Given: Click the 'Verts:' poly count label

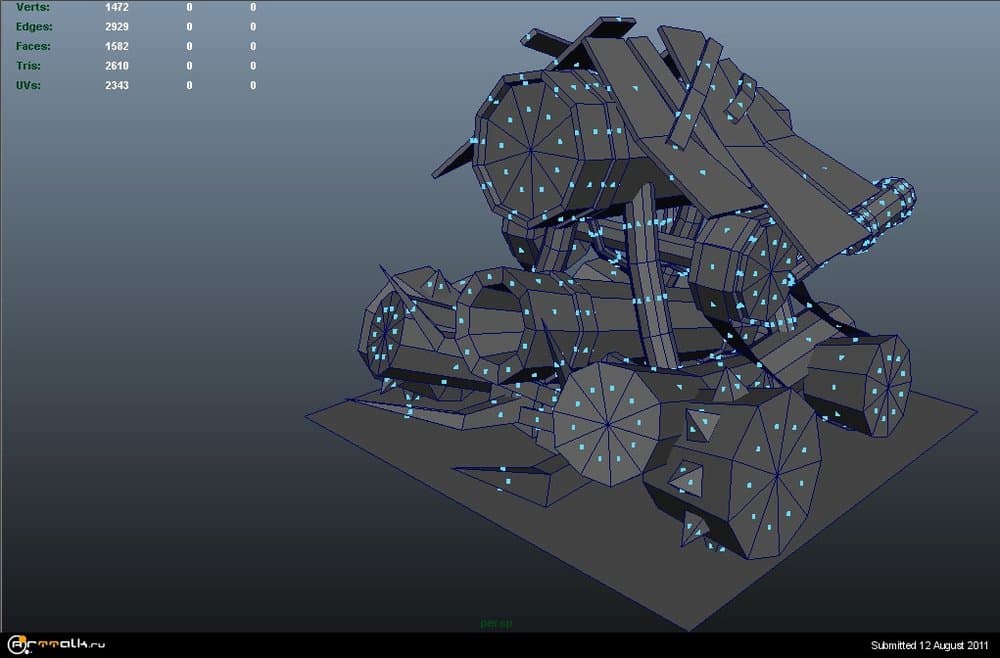Looking at the screenshot, I should [33, 7].
